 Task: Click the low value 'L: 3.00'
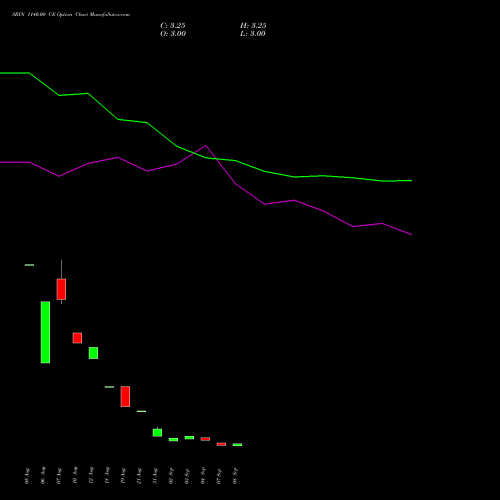(x=253, y=34)
